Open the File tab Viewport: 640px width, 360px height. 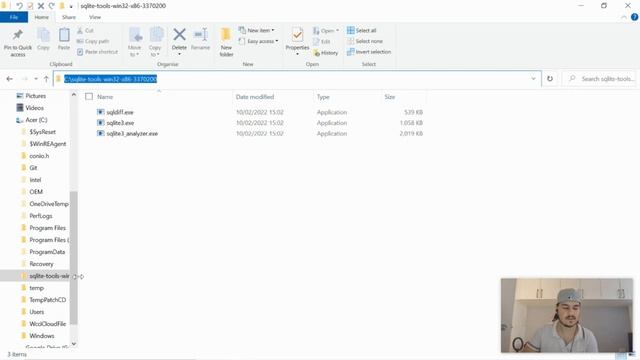[14, 17]
